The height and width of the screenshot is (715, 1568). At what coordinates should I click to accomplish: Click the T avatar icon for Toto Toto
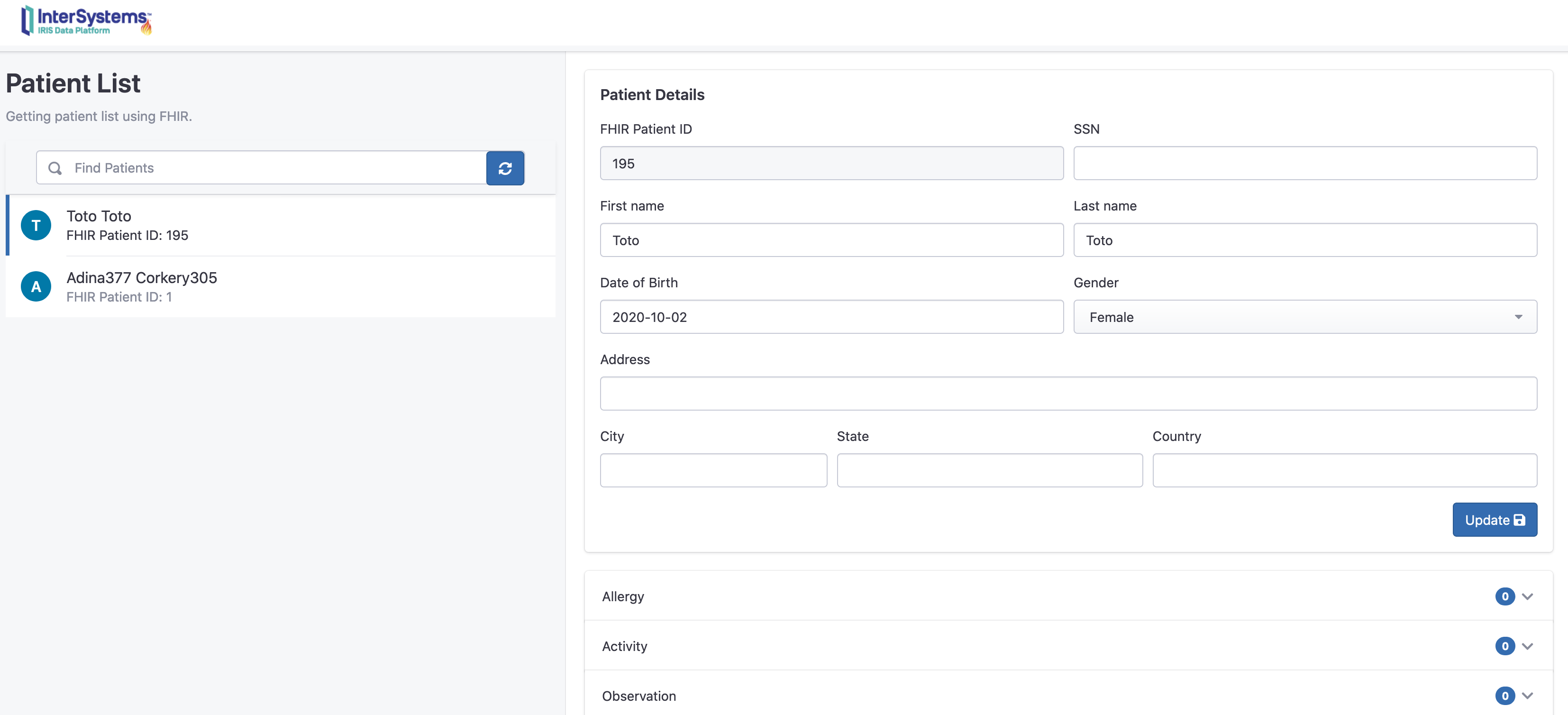coord(35,224)
